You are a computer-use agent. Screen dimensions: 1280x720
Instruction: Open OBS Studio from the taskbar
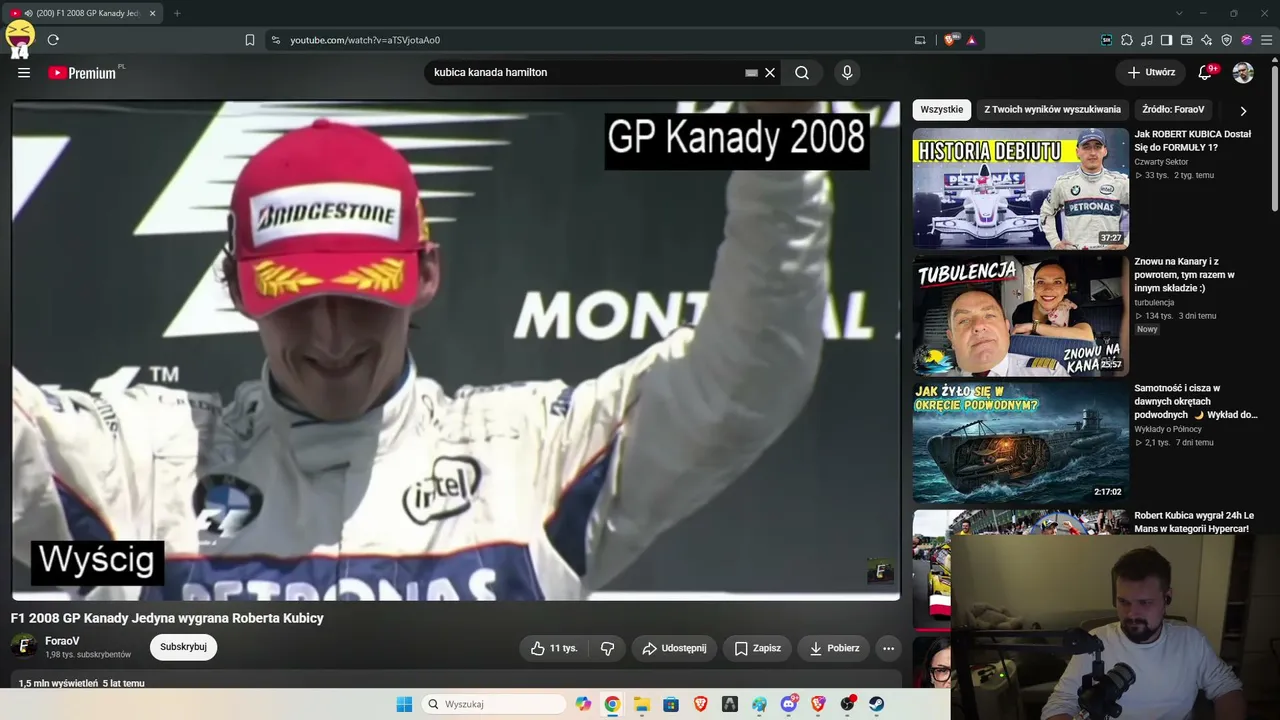click(848, 704)
